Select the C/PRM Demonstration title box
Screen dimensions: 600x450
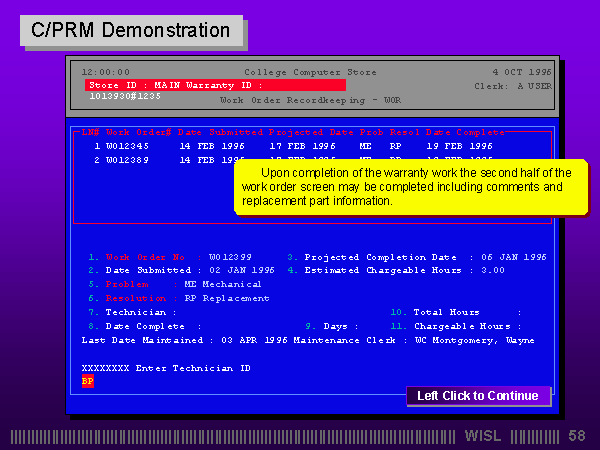tap(131, 30)
